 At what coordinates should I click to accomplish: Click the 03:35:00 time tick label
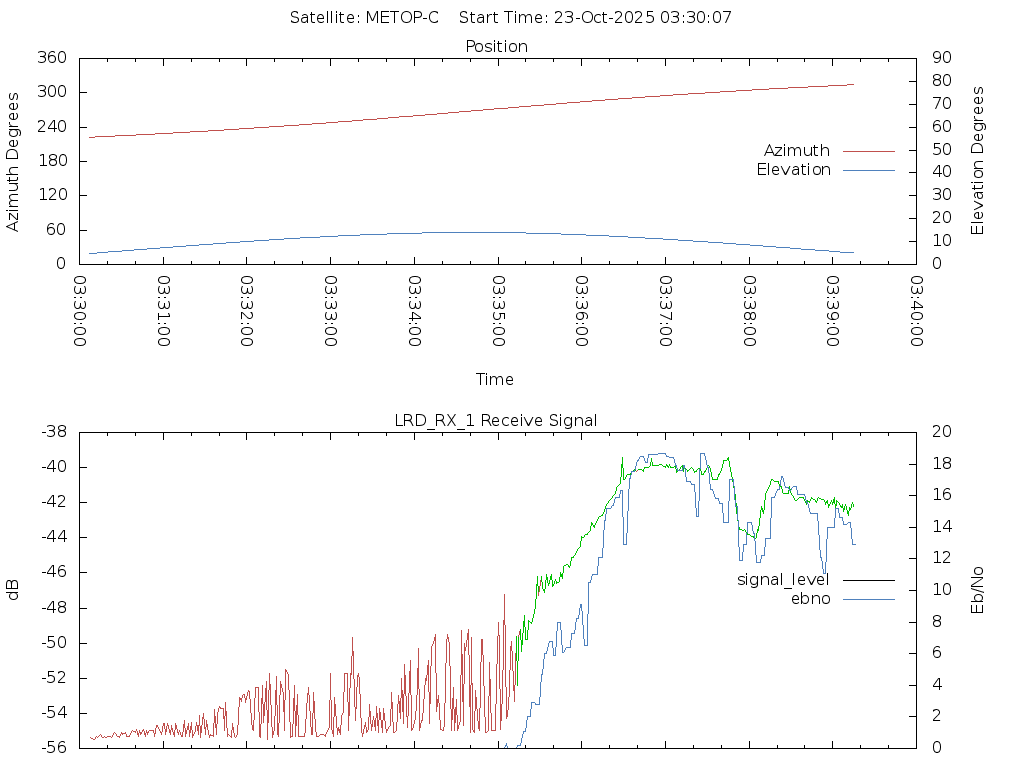(497, 311)
